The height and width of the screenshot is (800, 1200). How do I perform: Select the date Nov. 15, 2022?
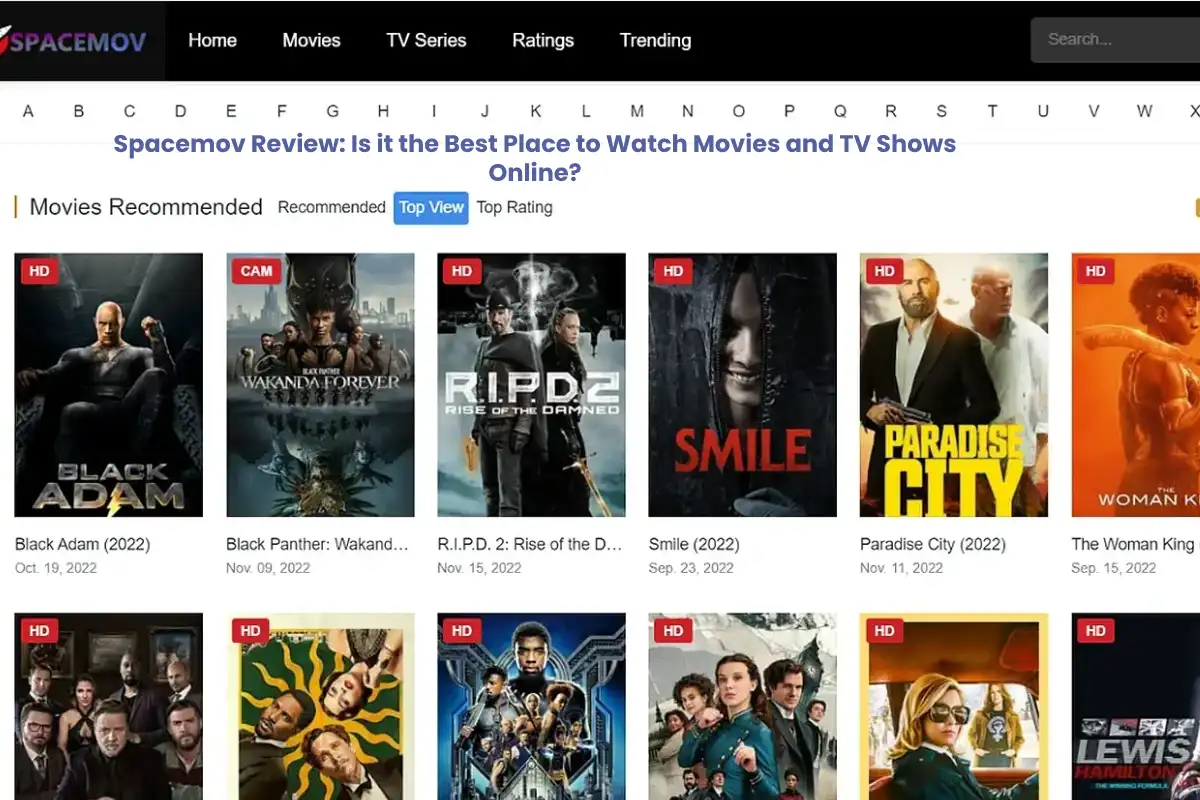479,568
